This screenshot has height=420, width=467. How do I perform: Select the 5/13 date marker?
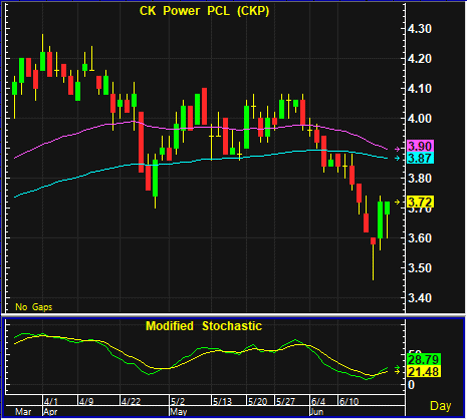222,401
